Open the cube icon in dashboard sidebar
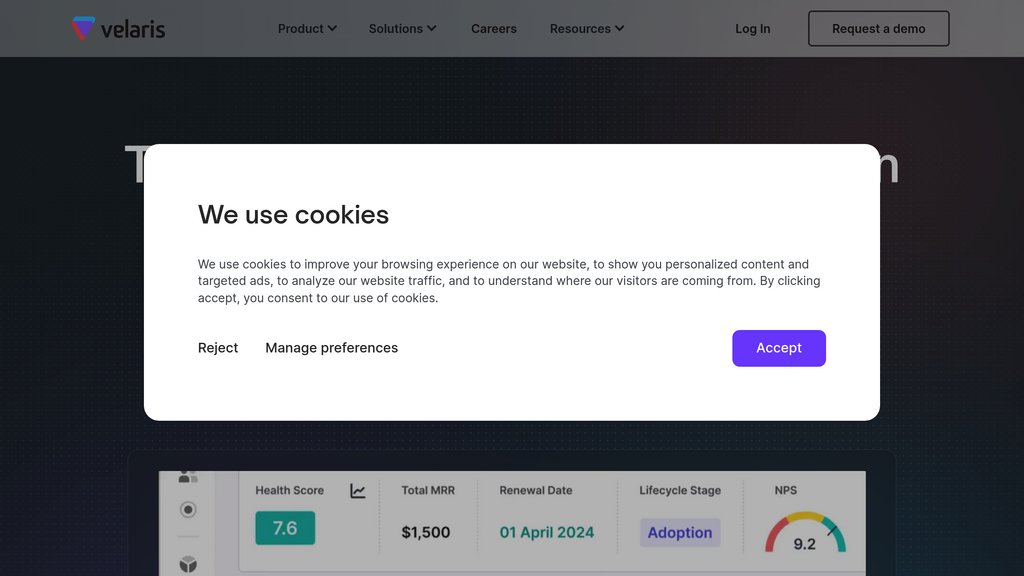Viewport: 1024px width, 576px height. coord(188,564)
